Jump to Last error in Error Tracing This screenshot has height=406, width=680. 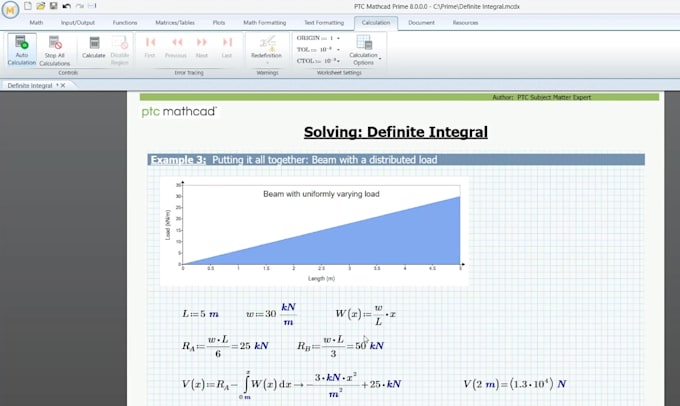point(227,47)
